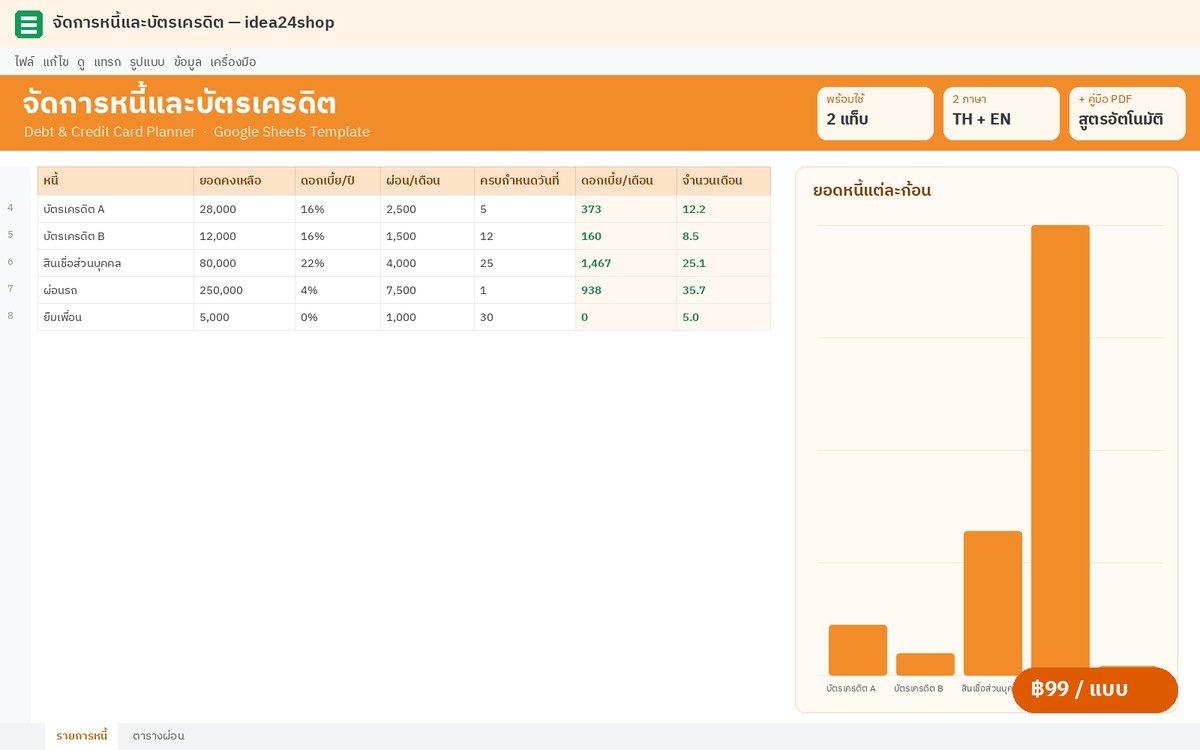Select the ผ่อน/เดือน column header
1200x750 pixels.
click(x=428, y=181)
